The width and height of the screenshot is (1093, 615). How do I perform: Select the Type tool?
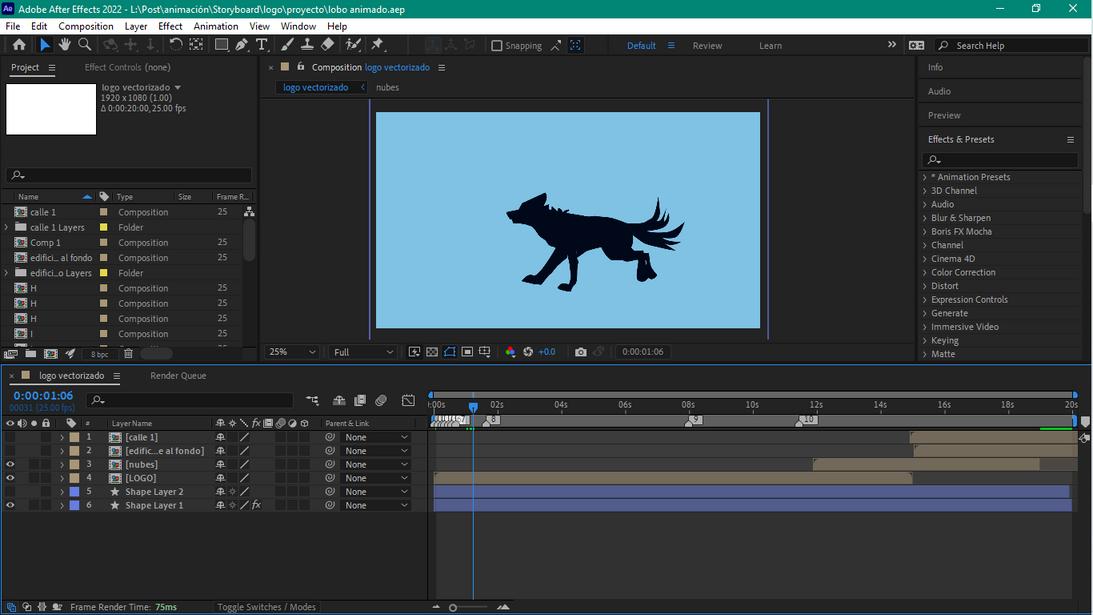tap(262, 45)
